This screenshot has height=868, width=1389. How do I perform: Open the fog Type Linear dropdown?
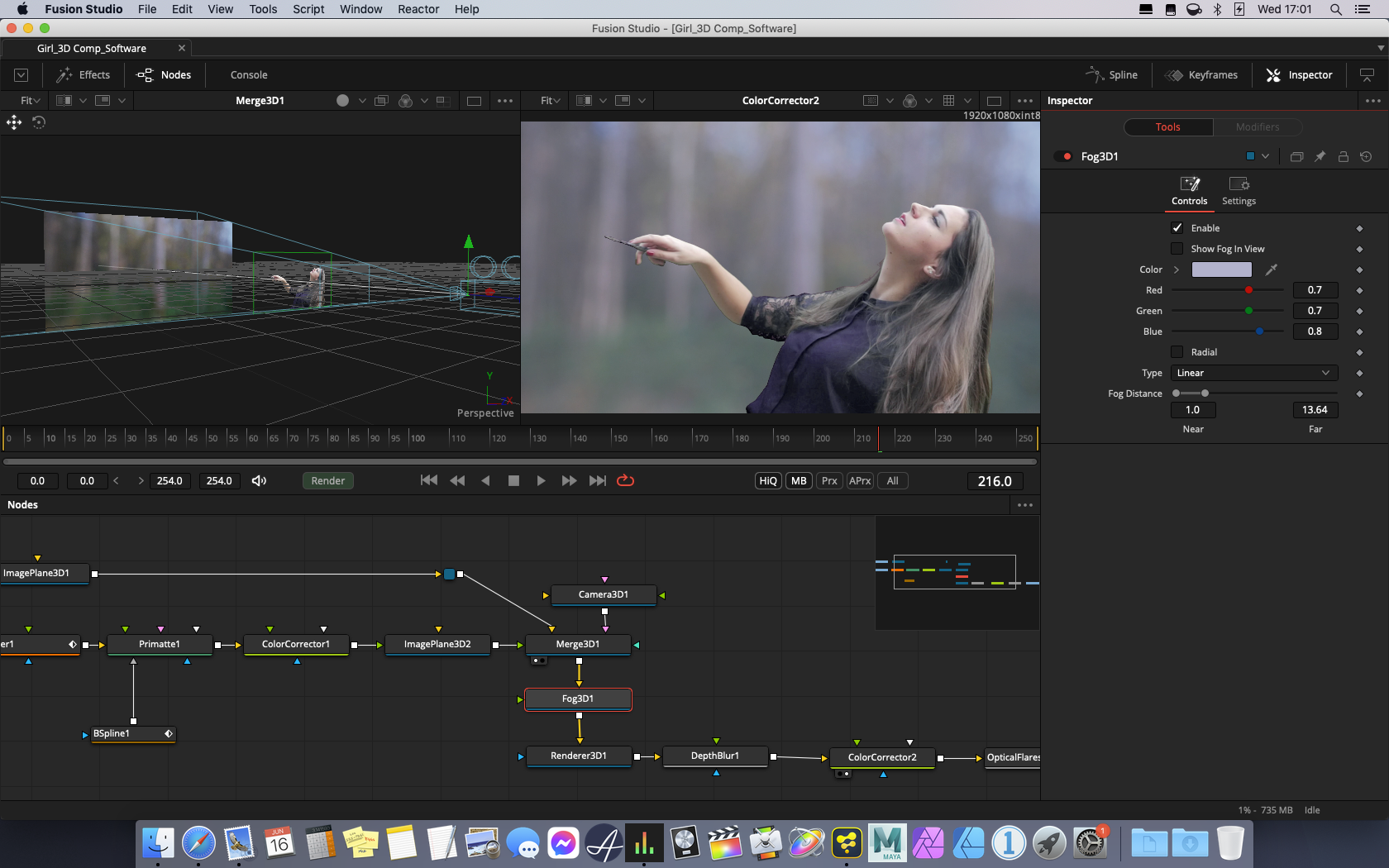1254,373
